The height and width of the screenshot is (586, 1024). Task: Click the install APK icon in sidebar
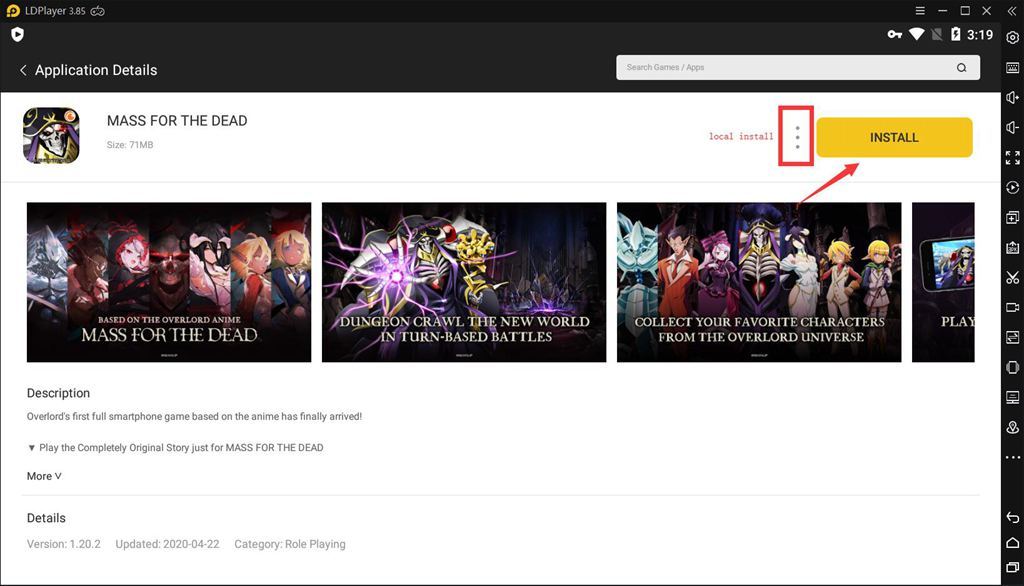[x=1012, y=248]
